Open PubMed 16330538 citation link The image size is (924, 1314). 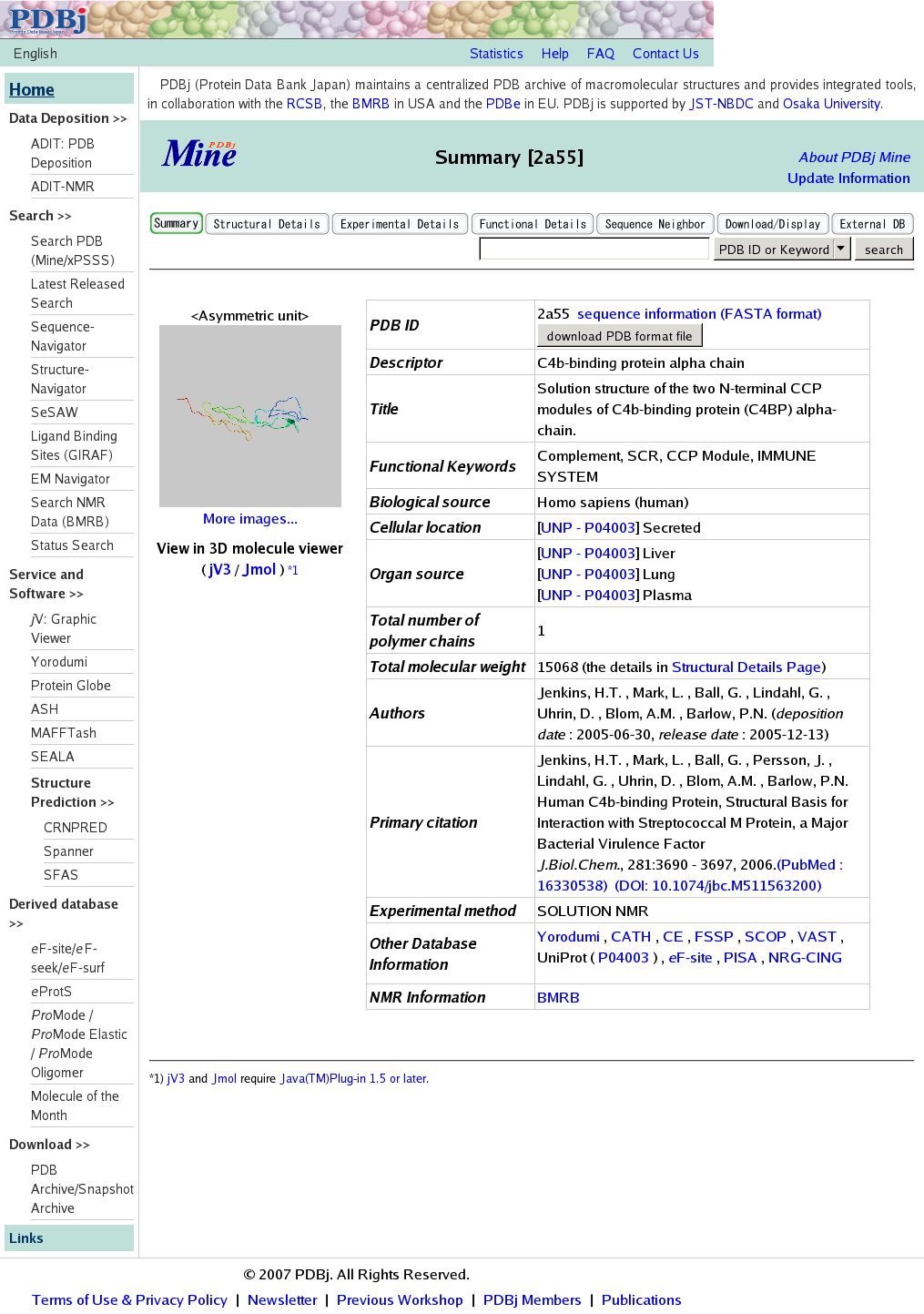(x=690, y=875)
